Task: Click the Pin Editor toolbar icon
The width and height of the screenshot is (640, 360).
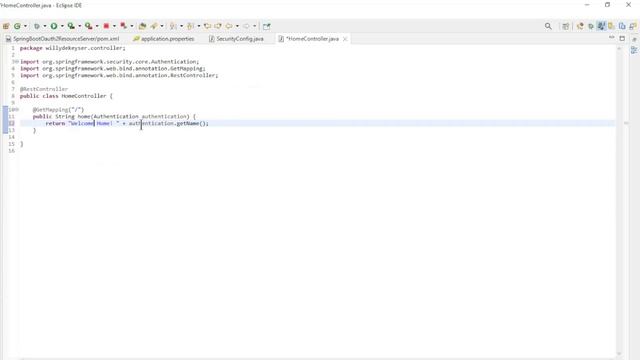Action: pos(267,26)
